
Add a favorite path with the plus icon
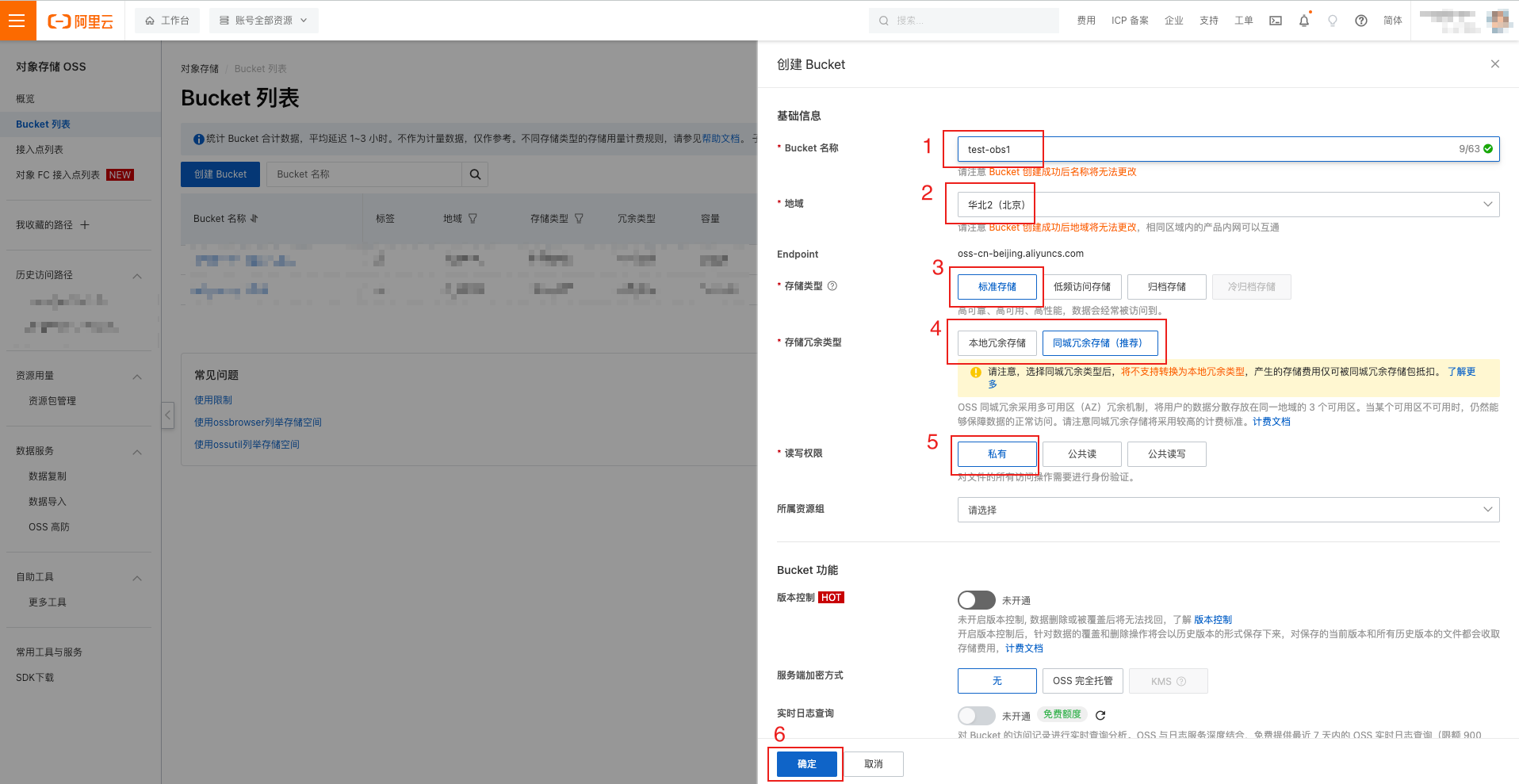(x=85, y=225)
